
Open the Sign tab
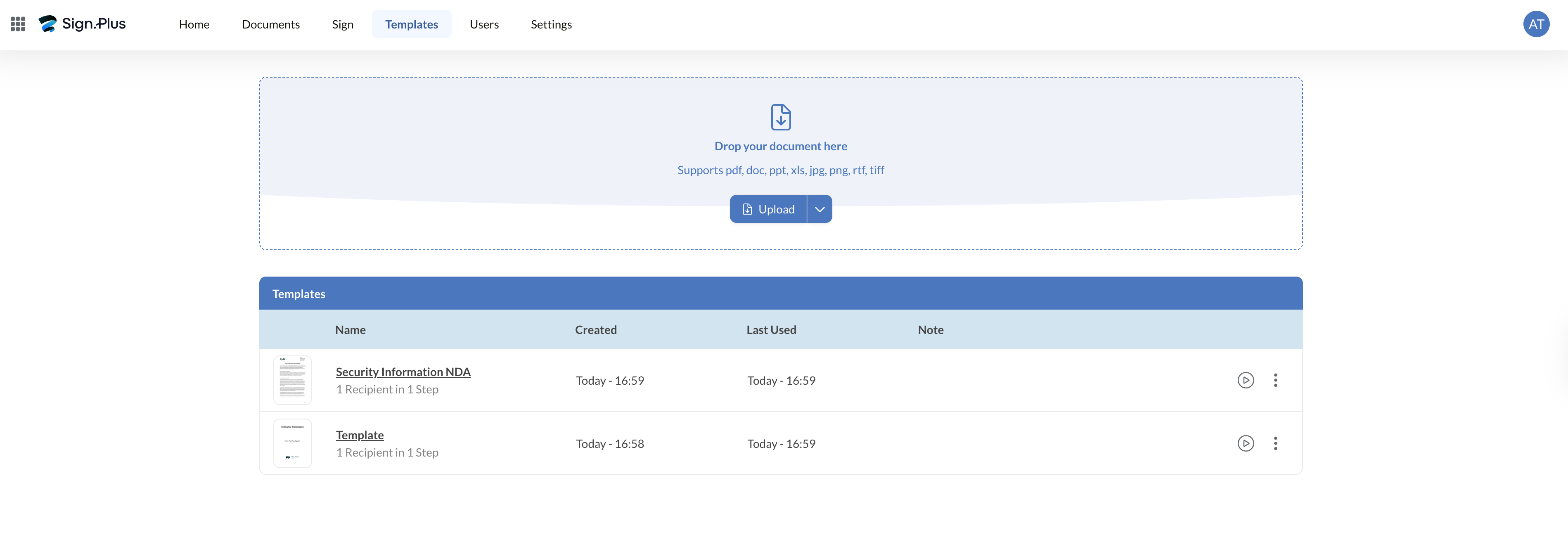[342, 24]
